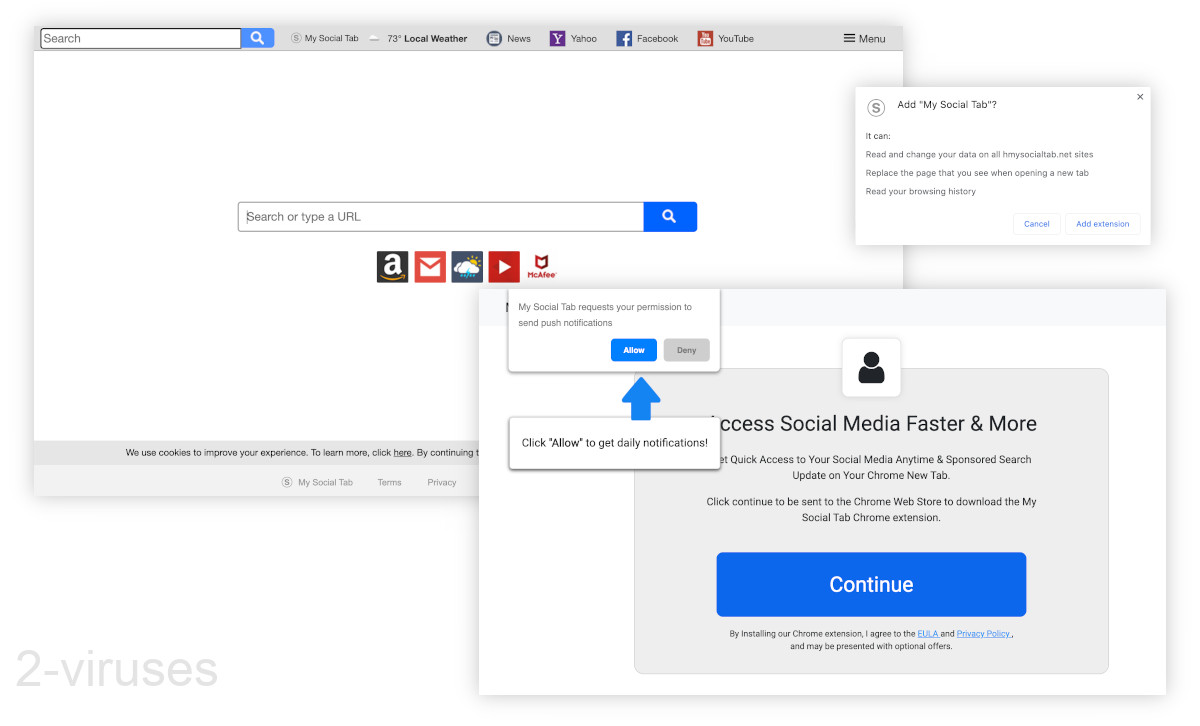Deny the push notification request
The image size is (1200, 726).
687,350
